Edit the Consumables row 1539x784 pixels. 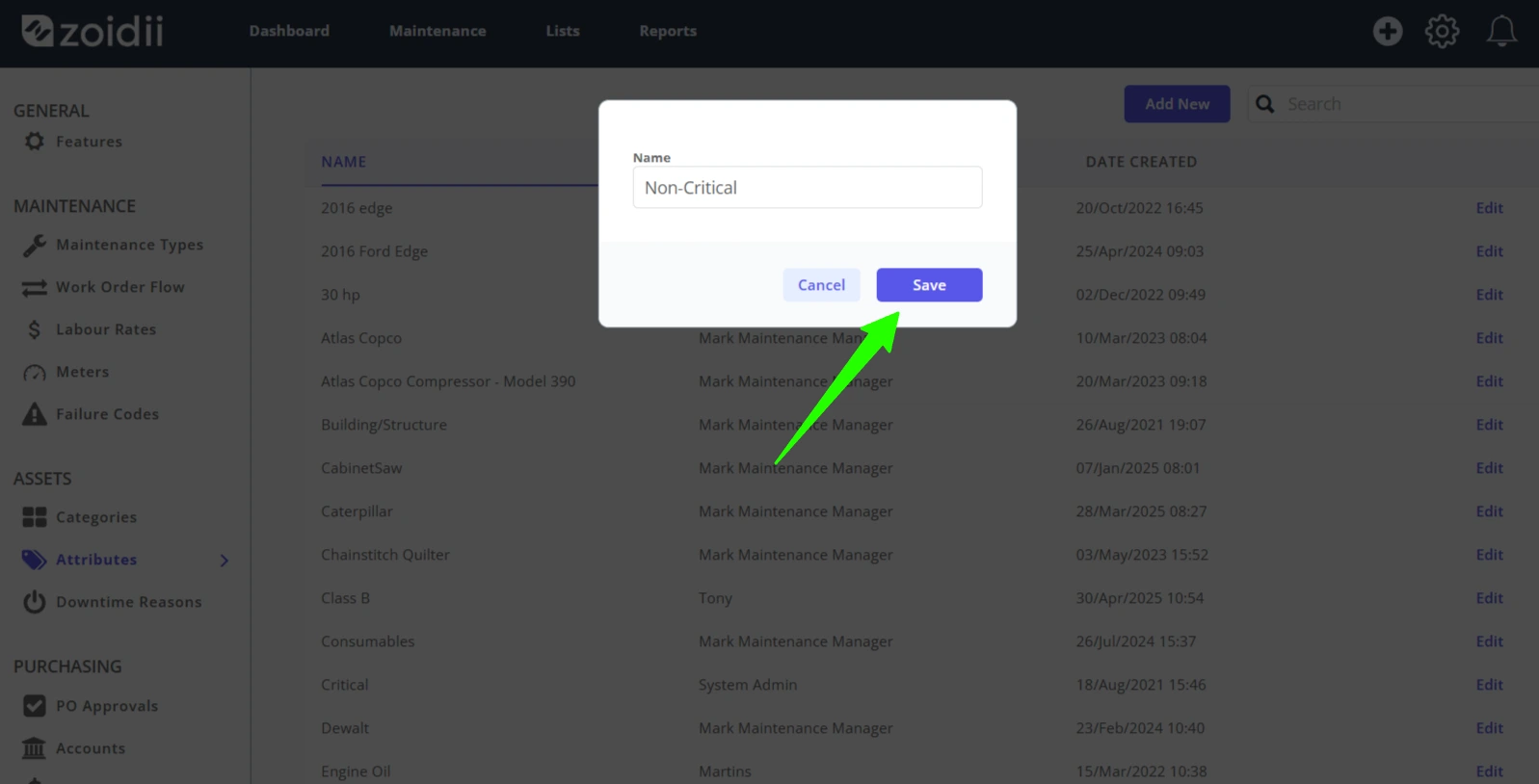click(1489, 641)
